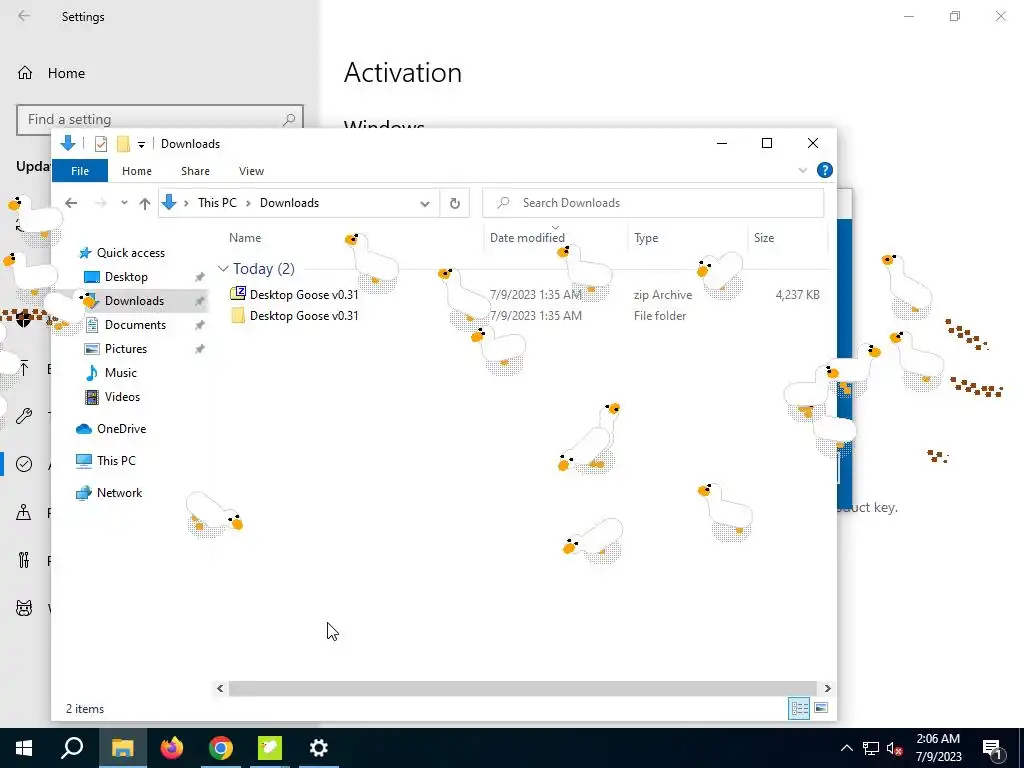Image resolution: width=1024 pixels, height=768 pixels.
Task: Open the Home ribbon tab
Action: pyautogui.click(x=136, y=171)
